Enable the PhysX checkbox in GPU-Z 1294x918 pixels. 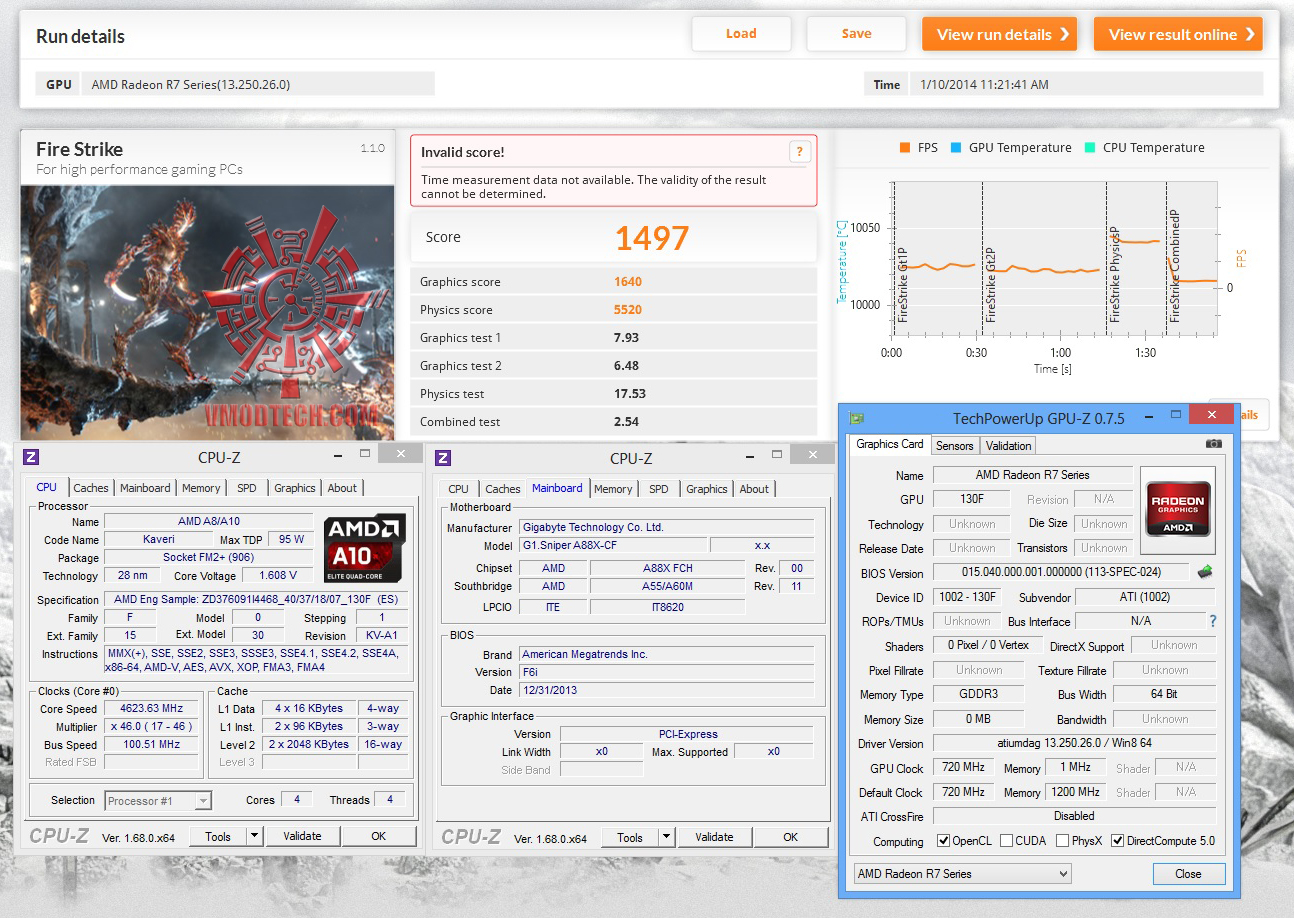1062,841
